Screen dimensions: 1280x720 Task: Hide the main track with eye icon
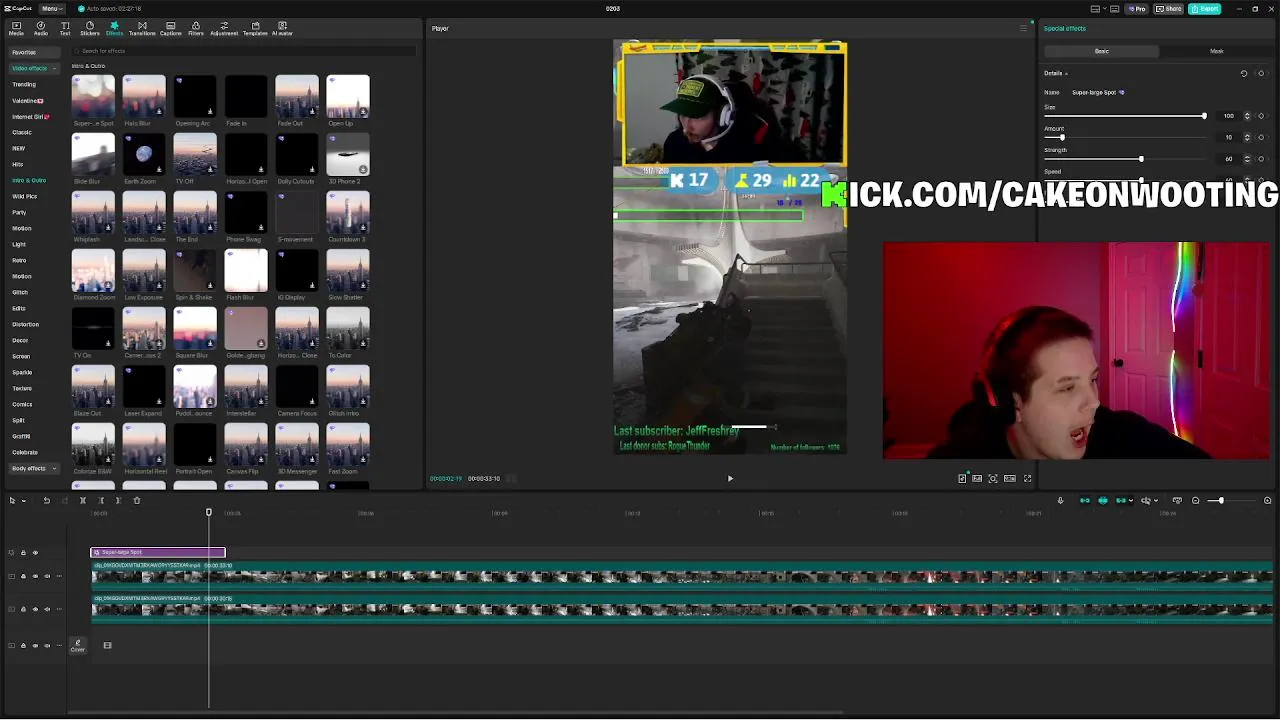(x=35, y=645)
